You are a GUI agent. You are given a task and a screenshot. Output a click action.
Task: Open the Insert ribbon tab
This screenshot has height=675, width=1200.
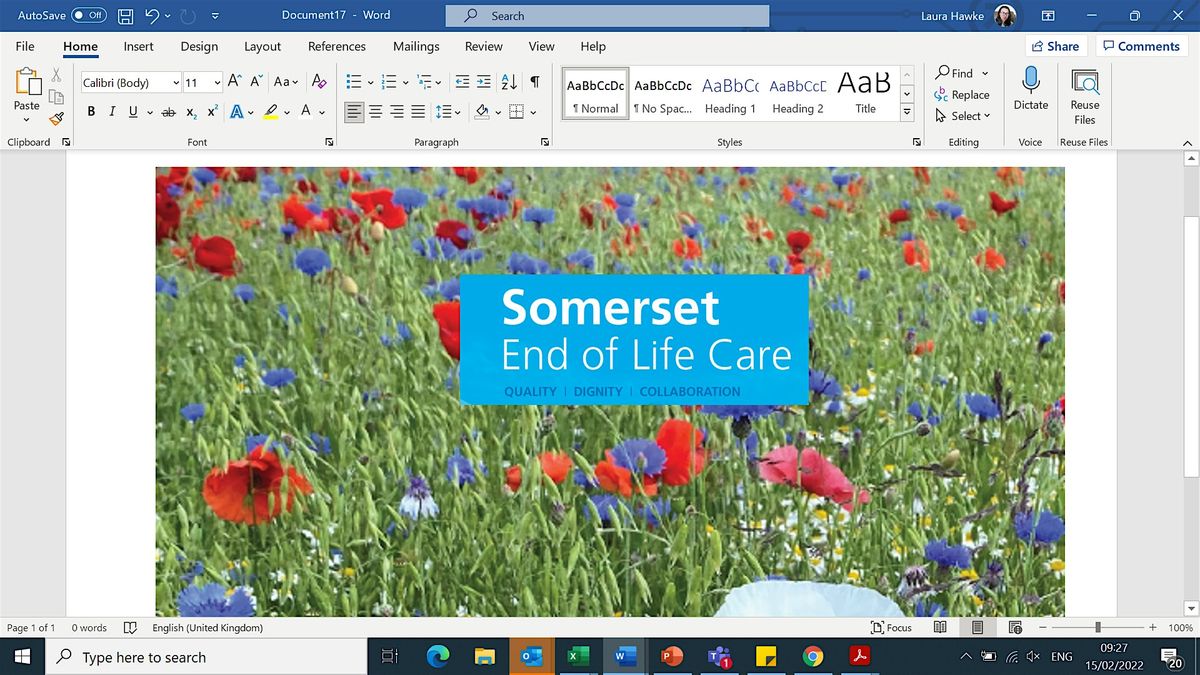138,46
